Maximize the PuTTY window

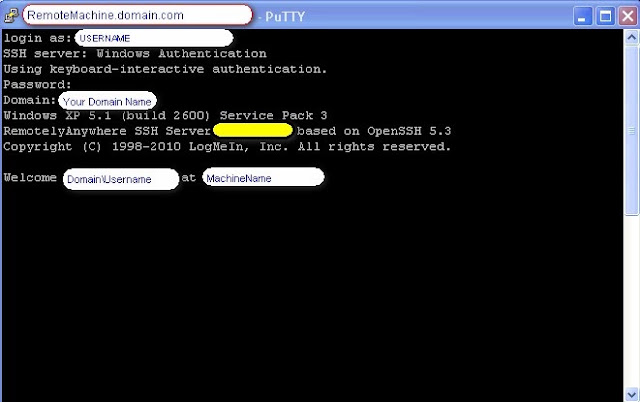pyautogui.click(x=605, y=16)
